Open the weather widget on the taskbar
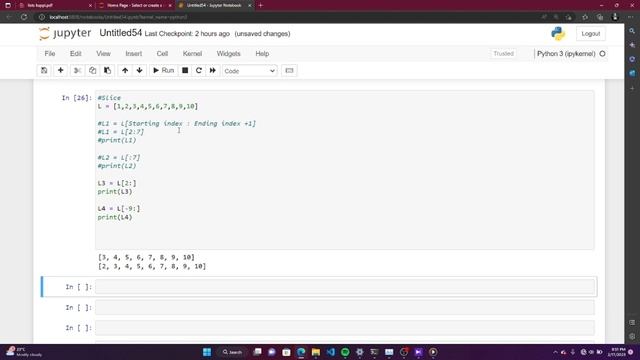Viewport: 640px width, 360px height. [24, 352]
